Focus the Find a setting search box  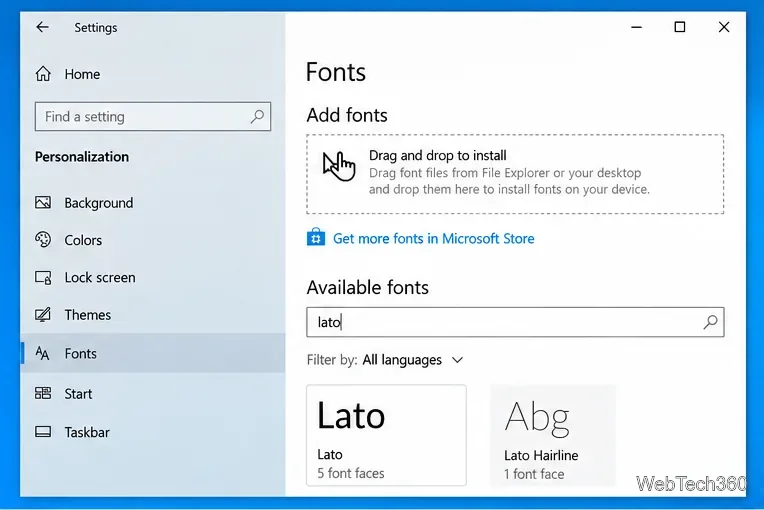coord(153,116)
